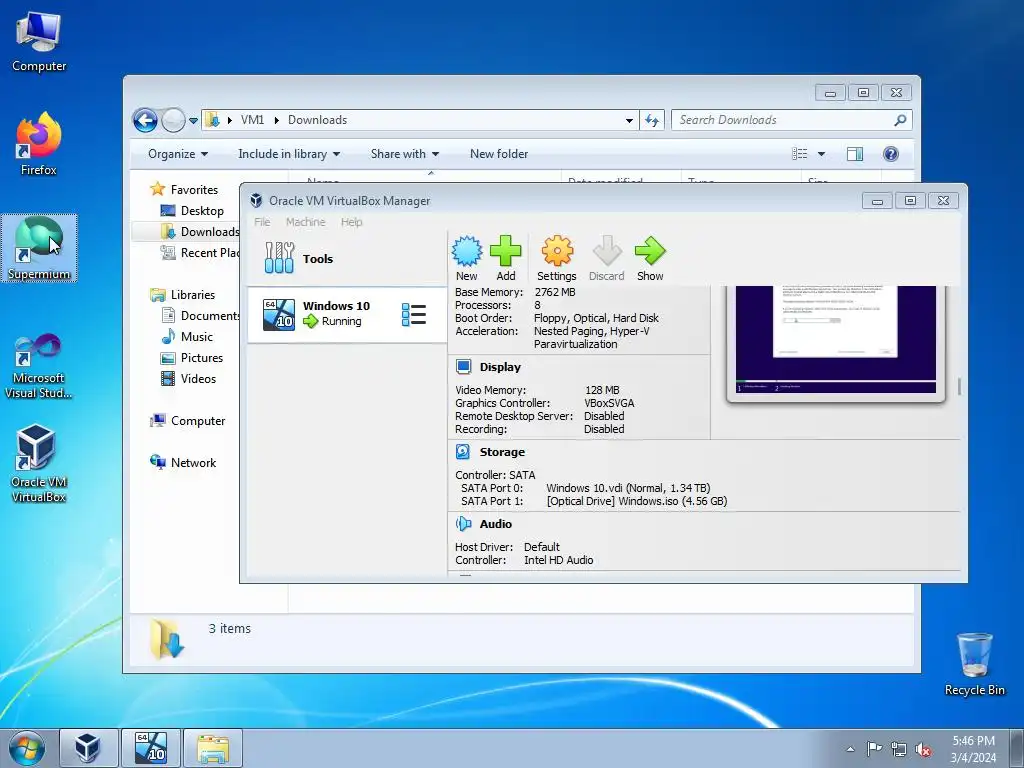Screen dimensions: 1024x768
Task: Click the File Explorer taskbar button
Action: coord(213,748)
